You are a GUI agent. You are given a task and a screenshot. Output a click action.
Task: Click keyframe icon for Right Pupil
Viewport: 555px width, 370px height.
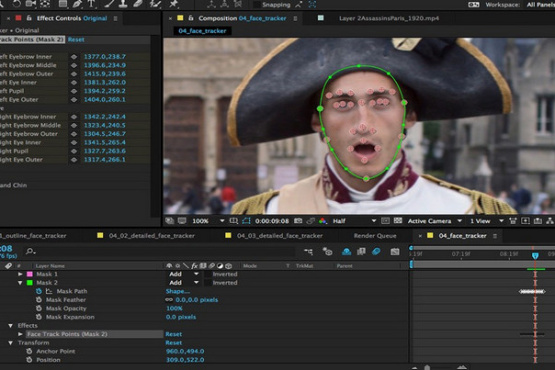pos(74,151)
